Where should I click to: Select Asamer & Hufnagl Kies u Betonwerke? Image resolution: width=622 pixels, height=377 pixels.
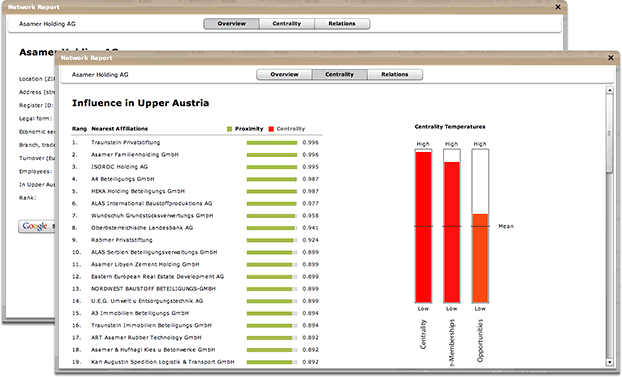point(196,350)
